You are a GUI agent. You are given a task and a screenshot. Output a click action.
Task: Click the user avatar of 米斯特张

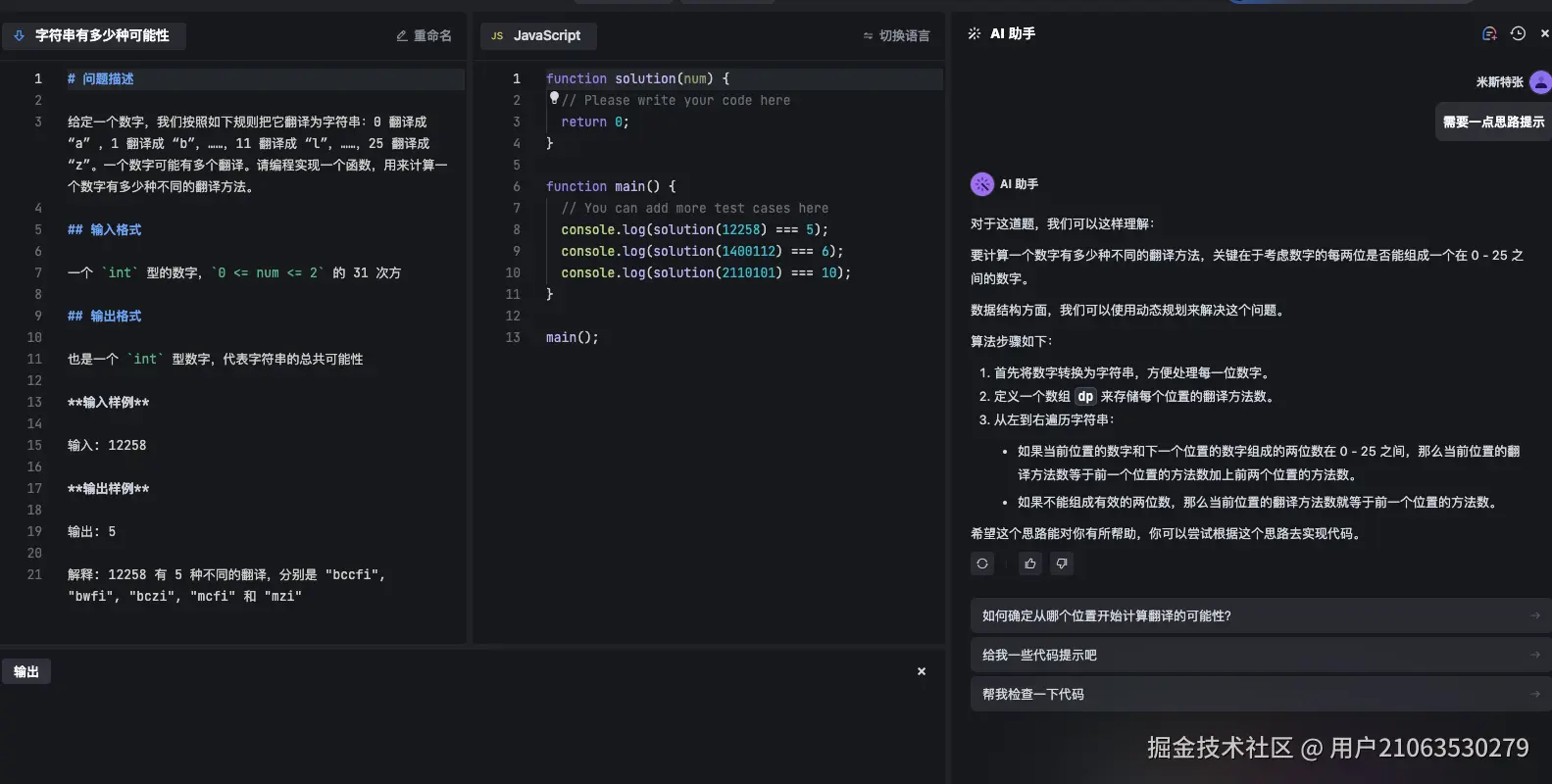[x=1540, y=82]
